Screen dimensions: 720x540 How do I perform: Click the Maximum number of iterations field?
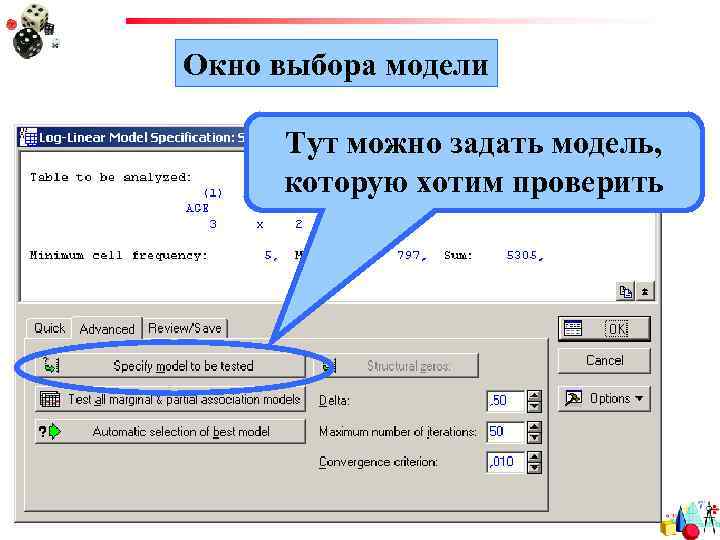tap(506, 432)
